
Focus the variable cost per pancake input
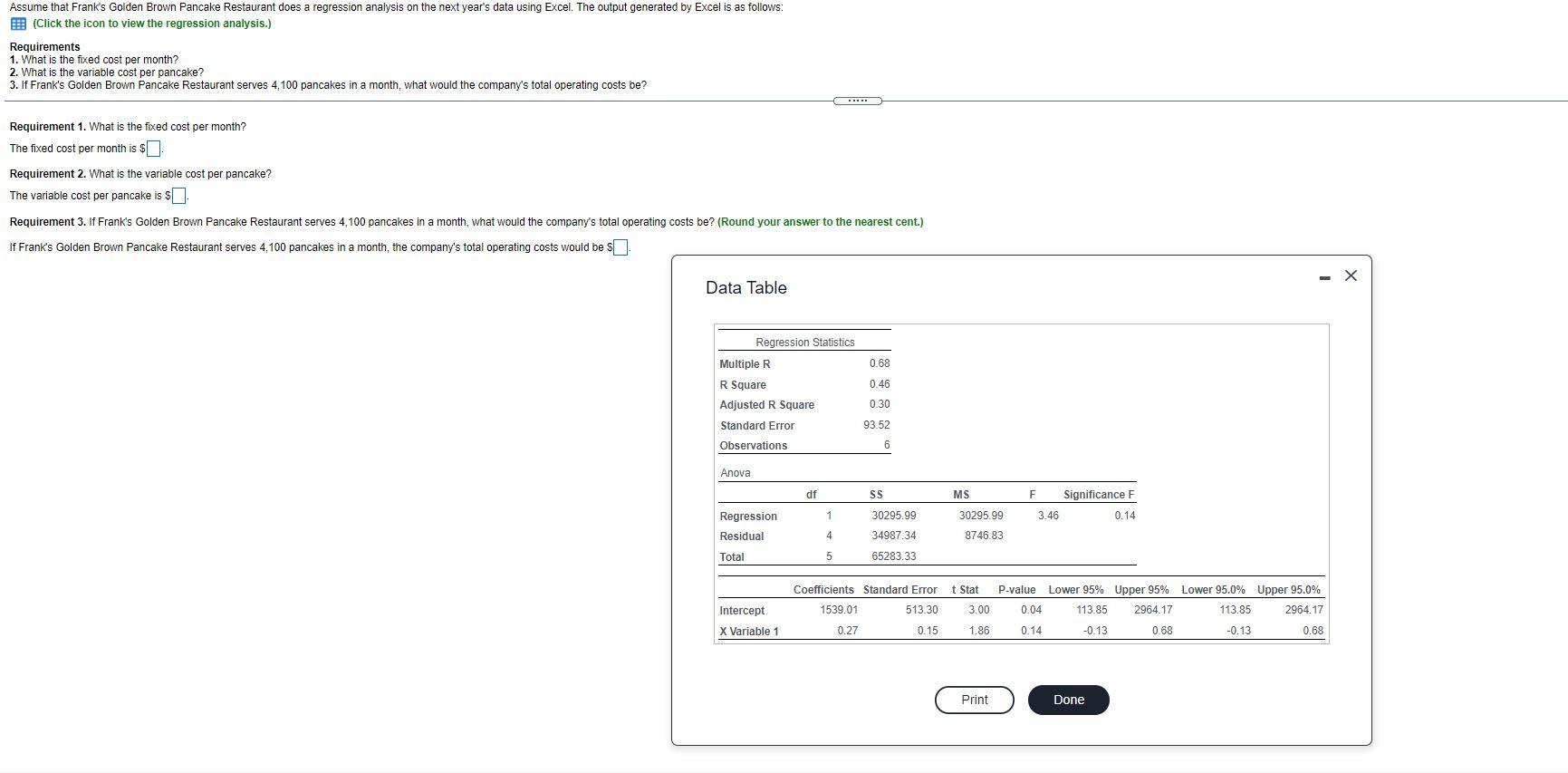[179, 196]
